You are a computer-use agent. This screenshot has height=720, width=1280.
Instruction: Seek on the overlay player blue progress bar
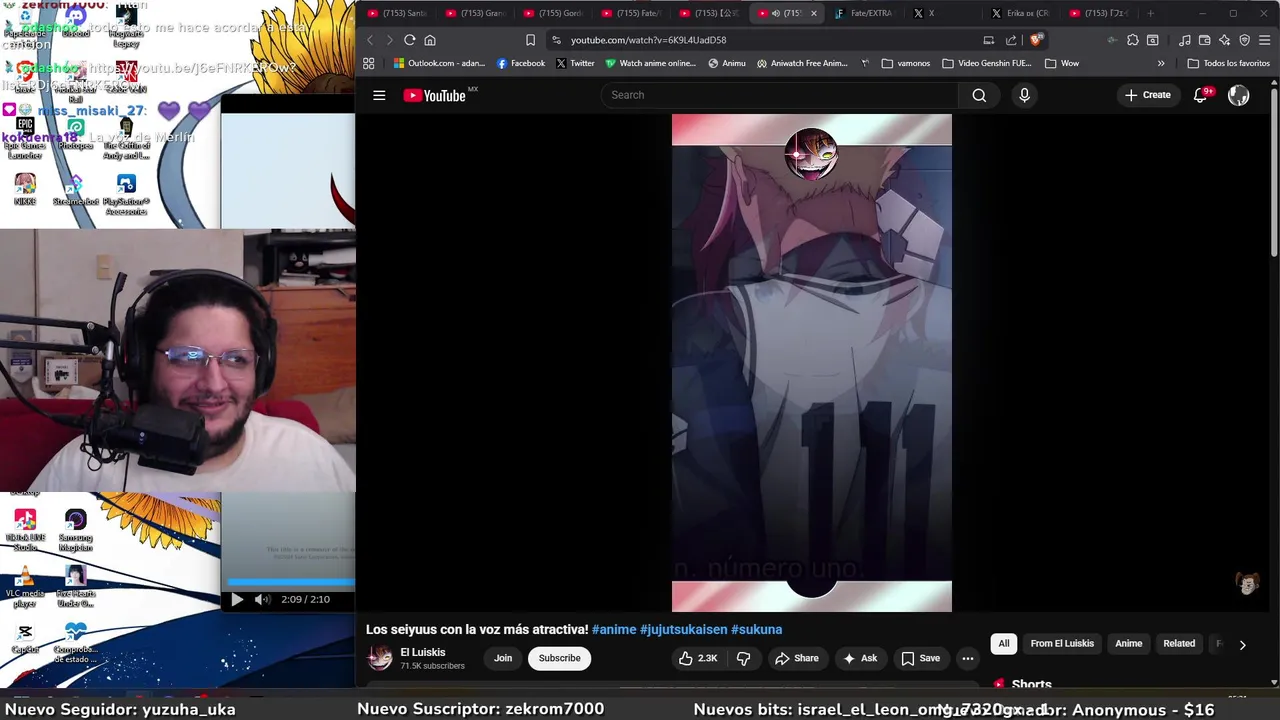pyautogui.click(x=291, y=582)
